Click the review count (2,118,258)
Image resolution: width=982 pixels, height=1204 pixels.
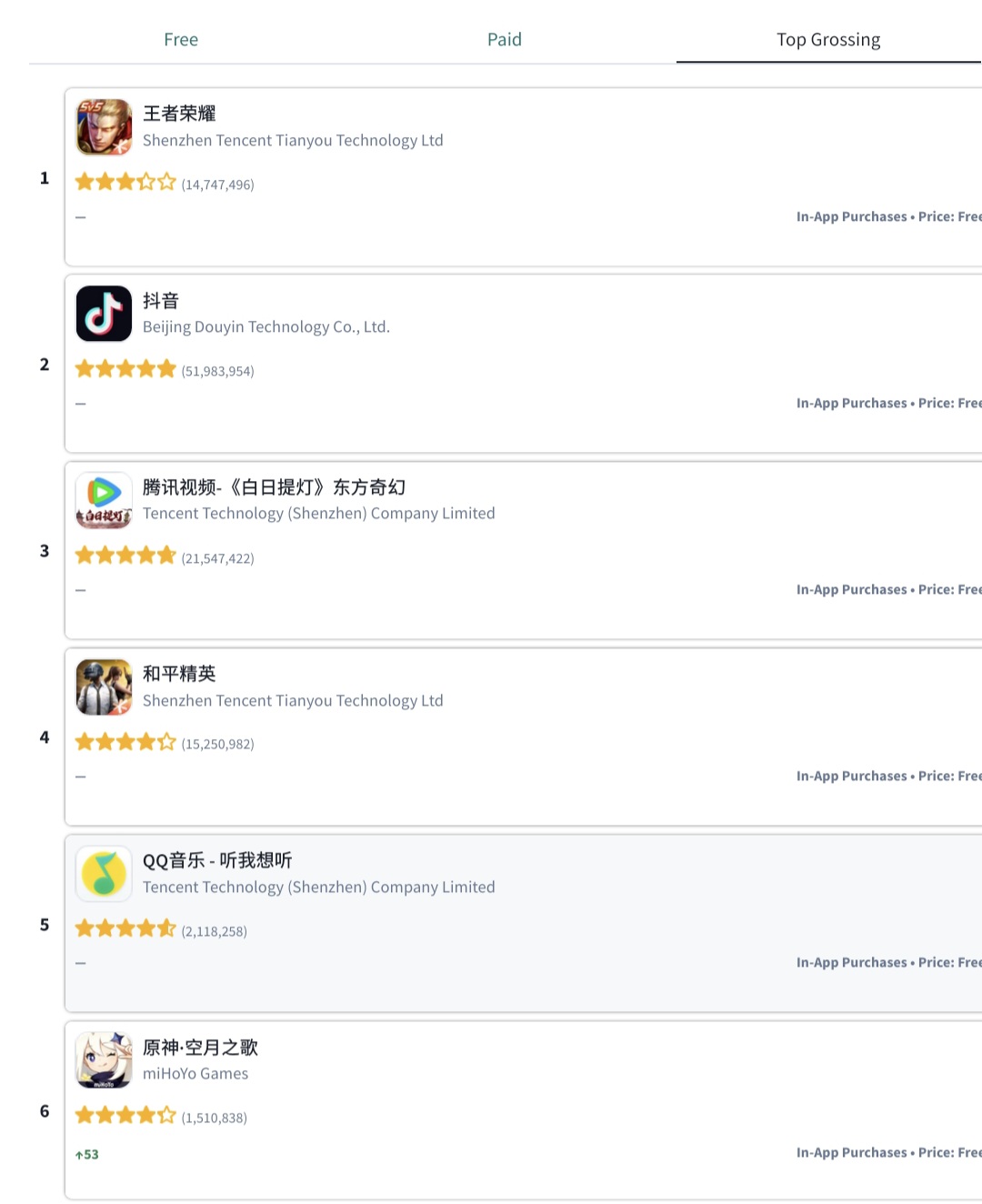(x=215, y=931)
